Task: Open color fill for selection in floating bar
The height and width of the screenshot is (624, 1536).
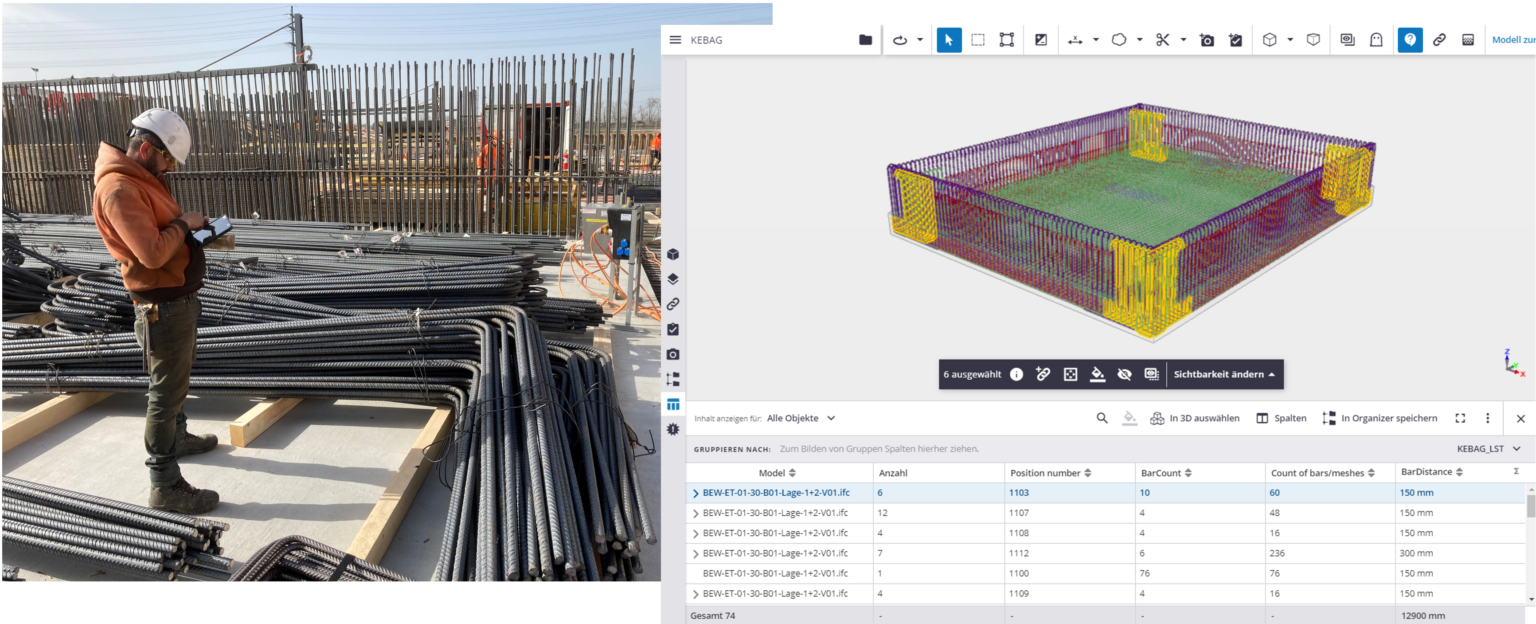Action: point(1097,374)
